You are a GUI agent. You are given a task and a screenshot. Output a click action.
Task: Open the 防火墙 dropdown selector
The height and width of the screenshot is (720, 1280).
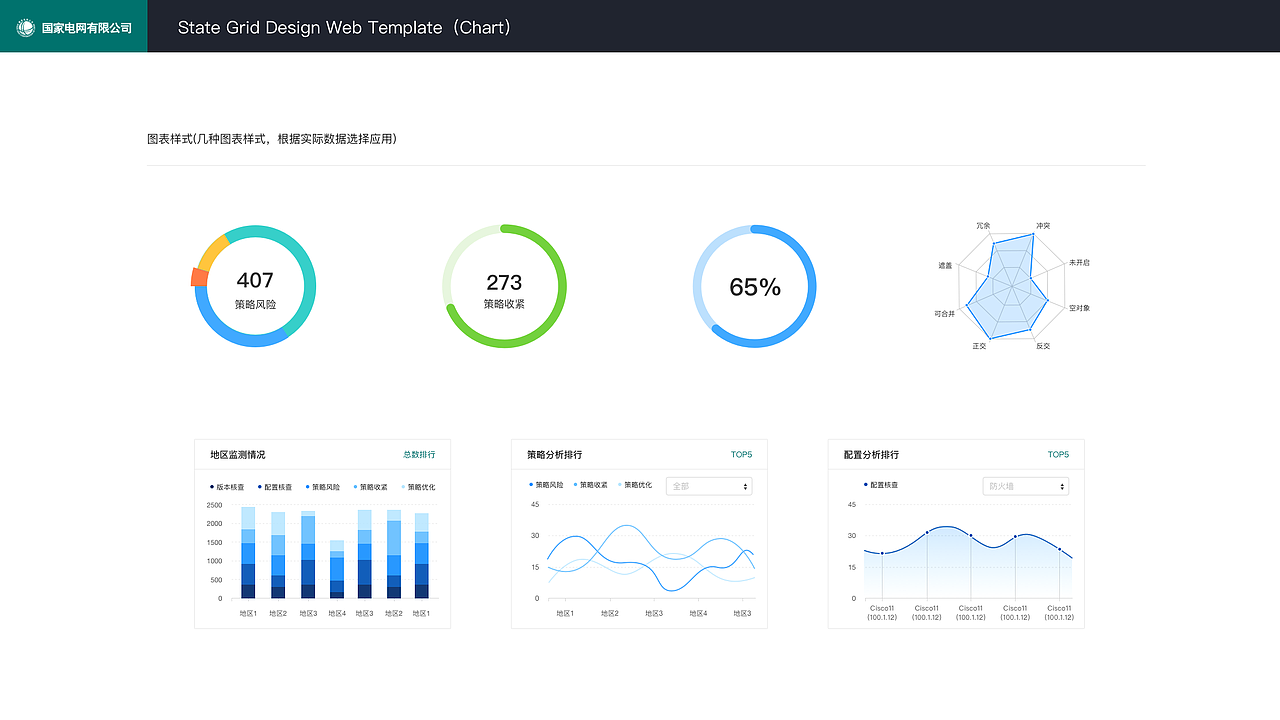coord(1025,486)
